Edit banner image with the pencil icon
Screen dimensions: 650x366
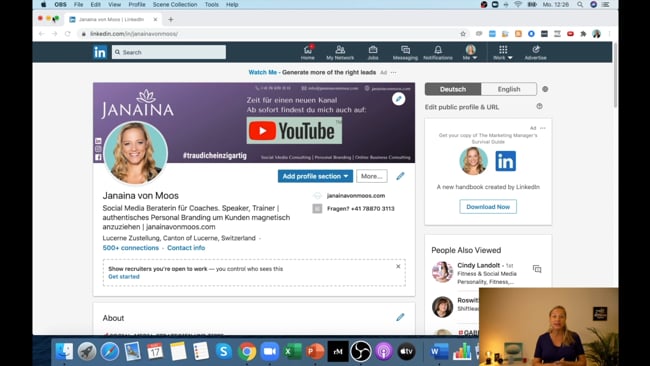[398, 99]
